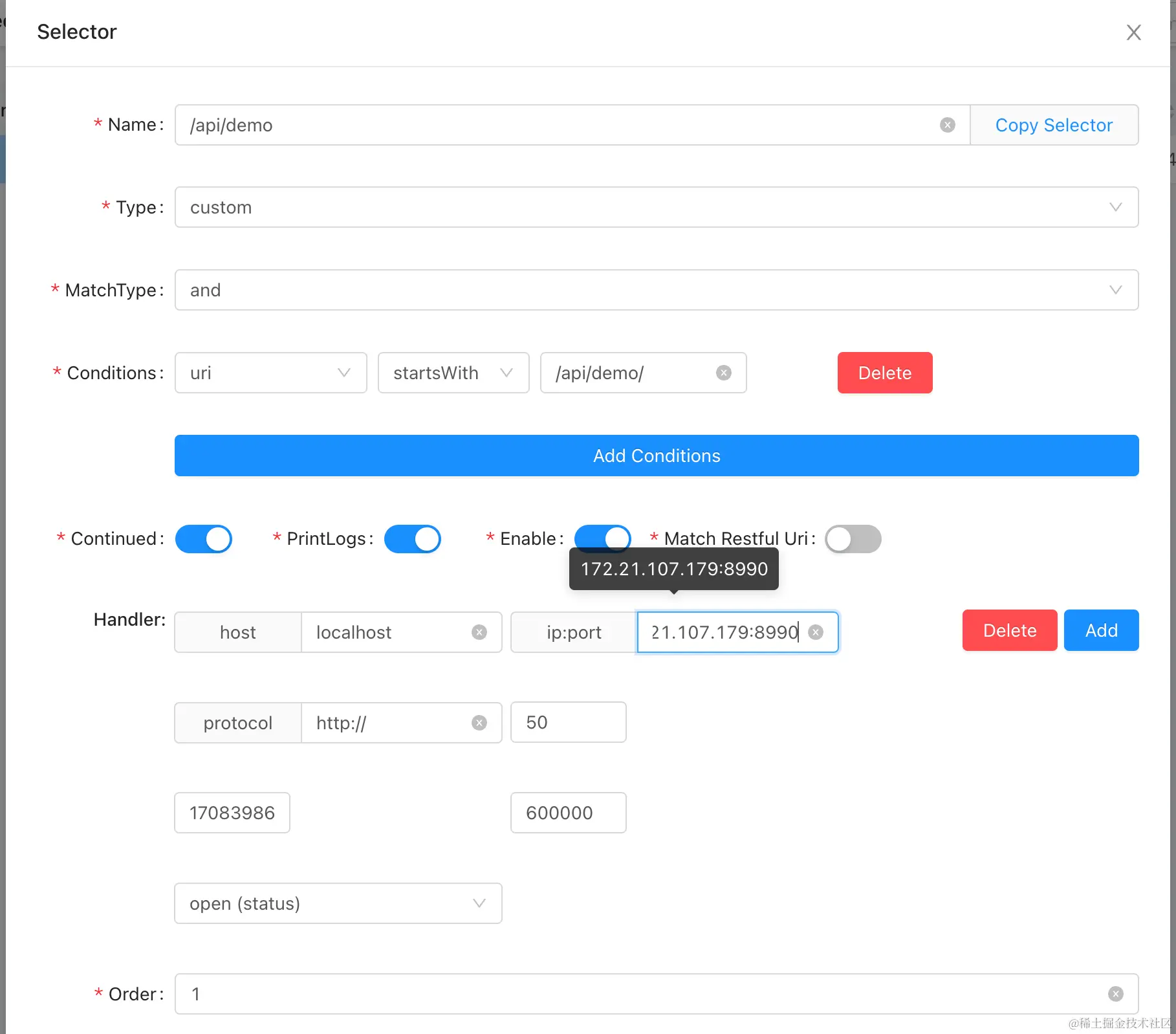Click the Selector dialog title
Image resolution: width=1176 pixels, height=1034 pixels.
[x=77, y=32]
